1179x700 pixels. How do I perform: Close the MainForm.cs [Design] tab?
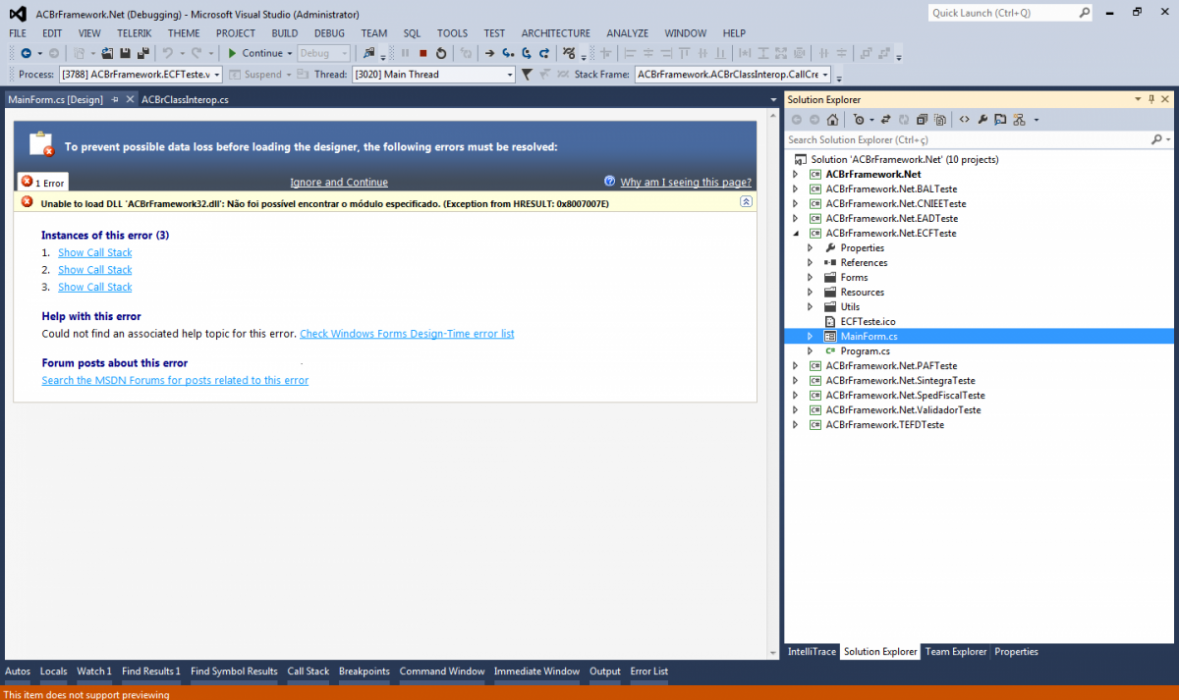130,99
